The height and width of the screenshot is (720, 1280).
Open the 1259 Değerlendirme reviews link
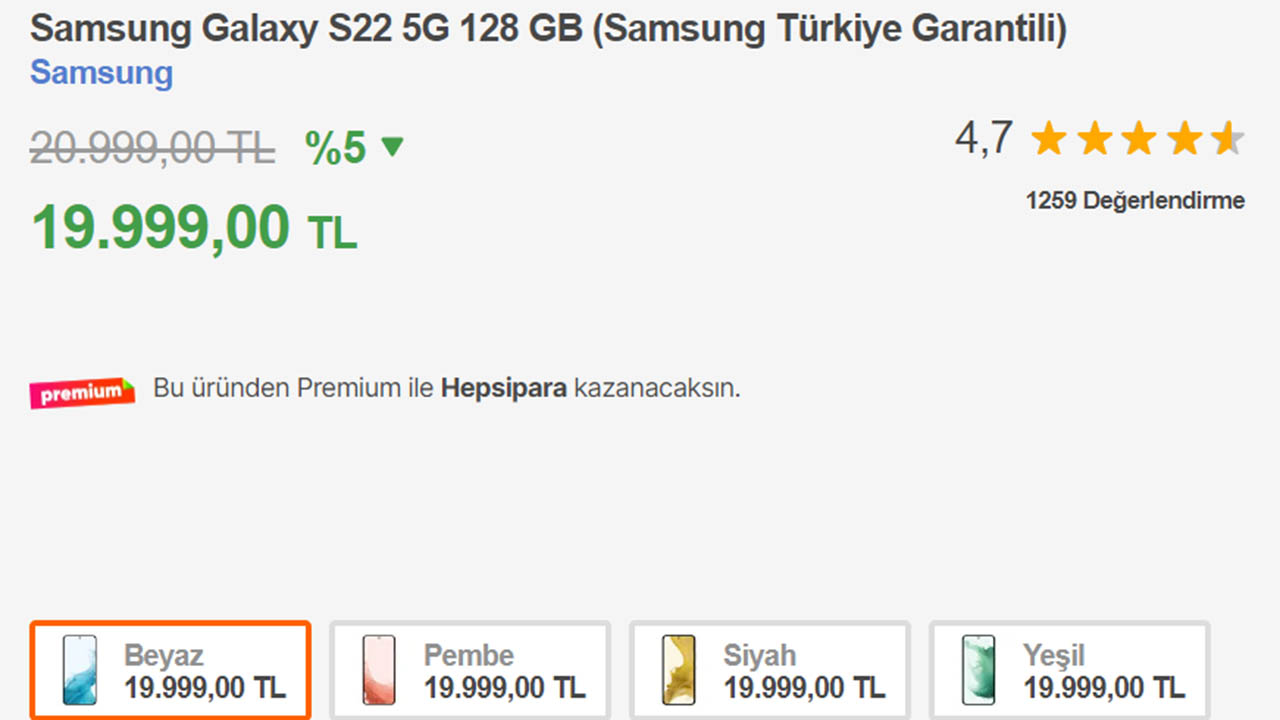(x=1135, y=201)
